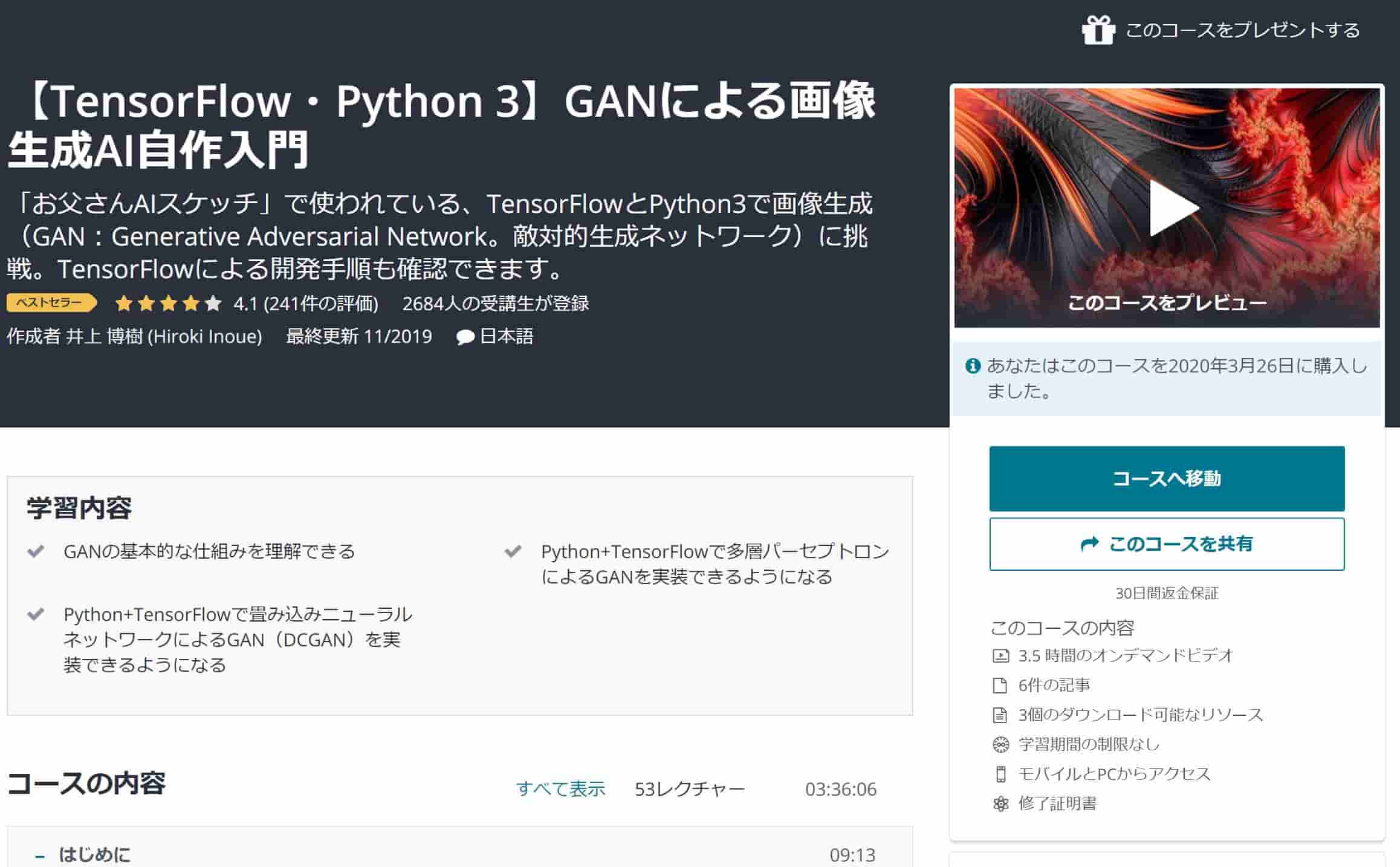Click the gift box icon at top
This screenshot has height=867, width=1400.
tap(1098, 30)
